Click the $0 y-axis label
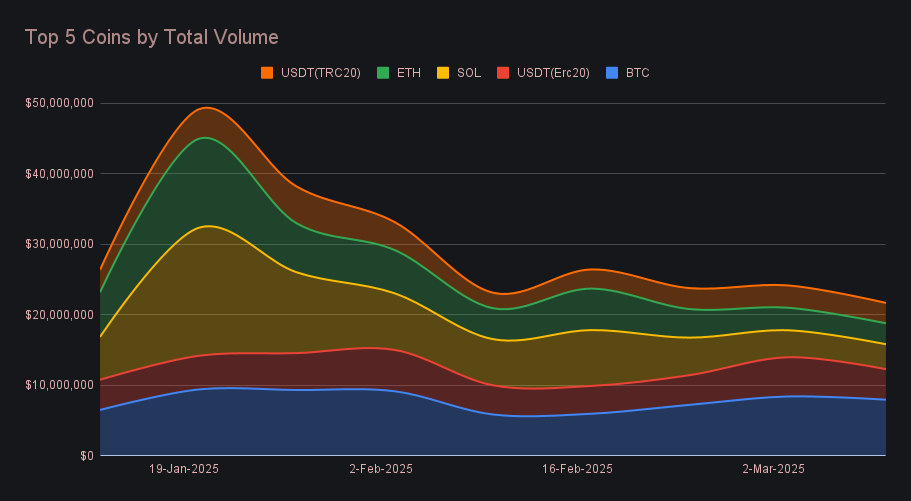This screenshot has width=911, height=501. click(x=87, y=456)
